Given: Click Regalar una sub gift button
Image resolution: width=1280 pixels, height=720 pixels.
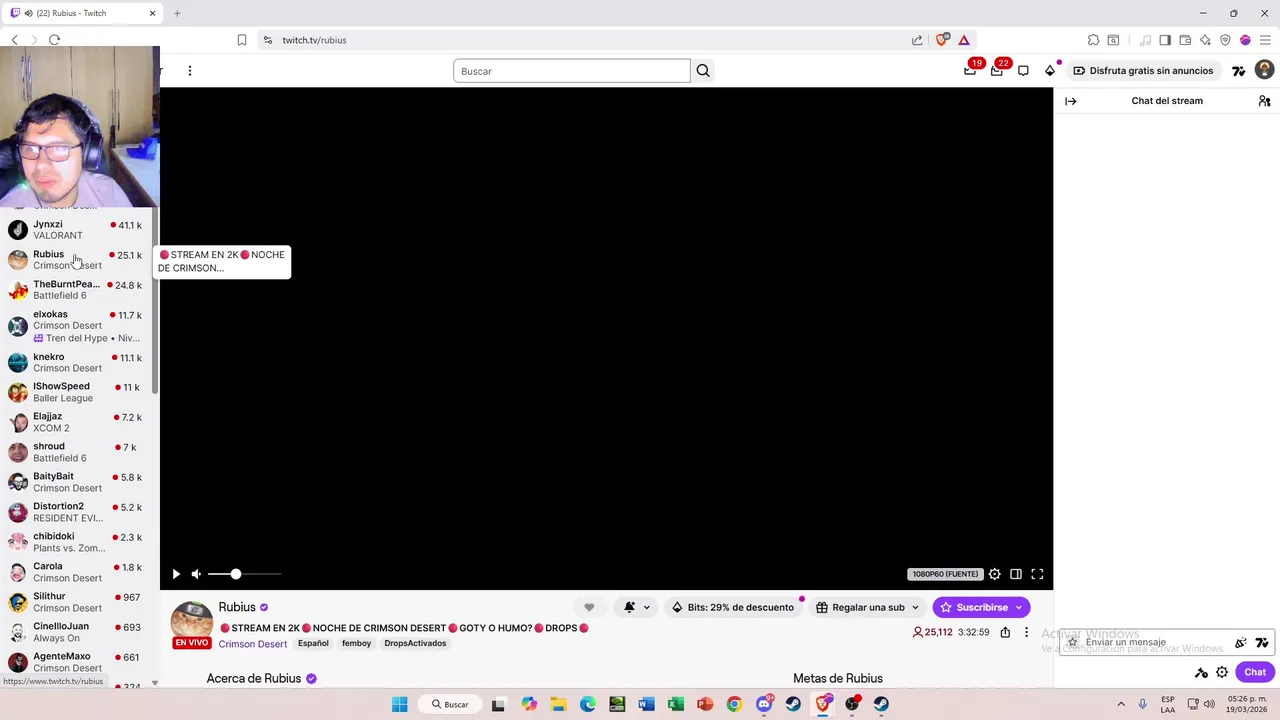Looking at the screenshot, I should (x=867, y=607).
